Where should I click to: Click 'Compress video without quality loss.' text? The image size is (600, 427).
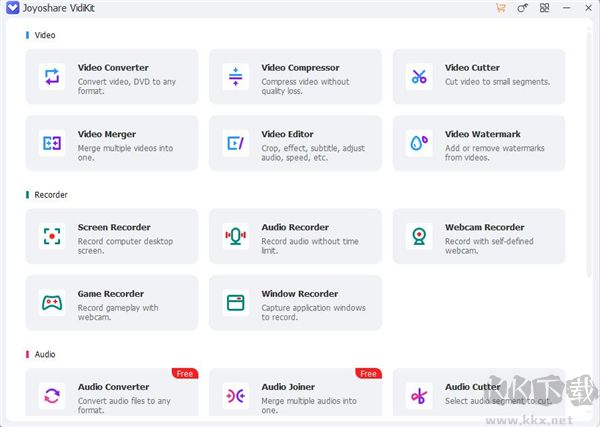pyautogui.click(x=305, y=86)
